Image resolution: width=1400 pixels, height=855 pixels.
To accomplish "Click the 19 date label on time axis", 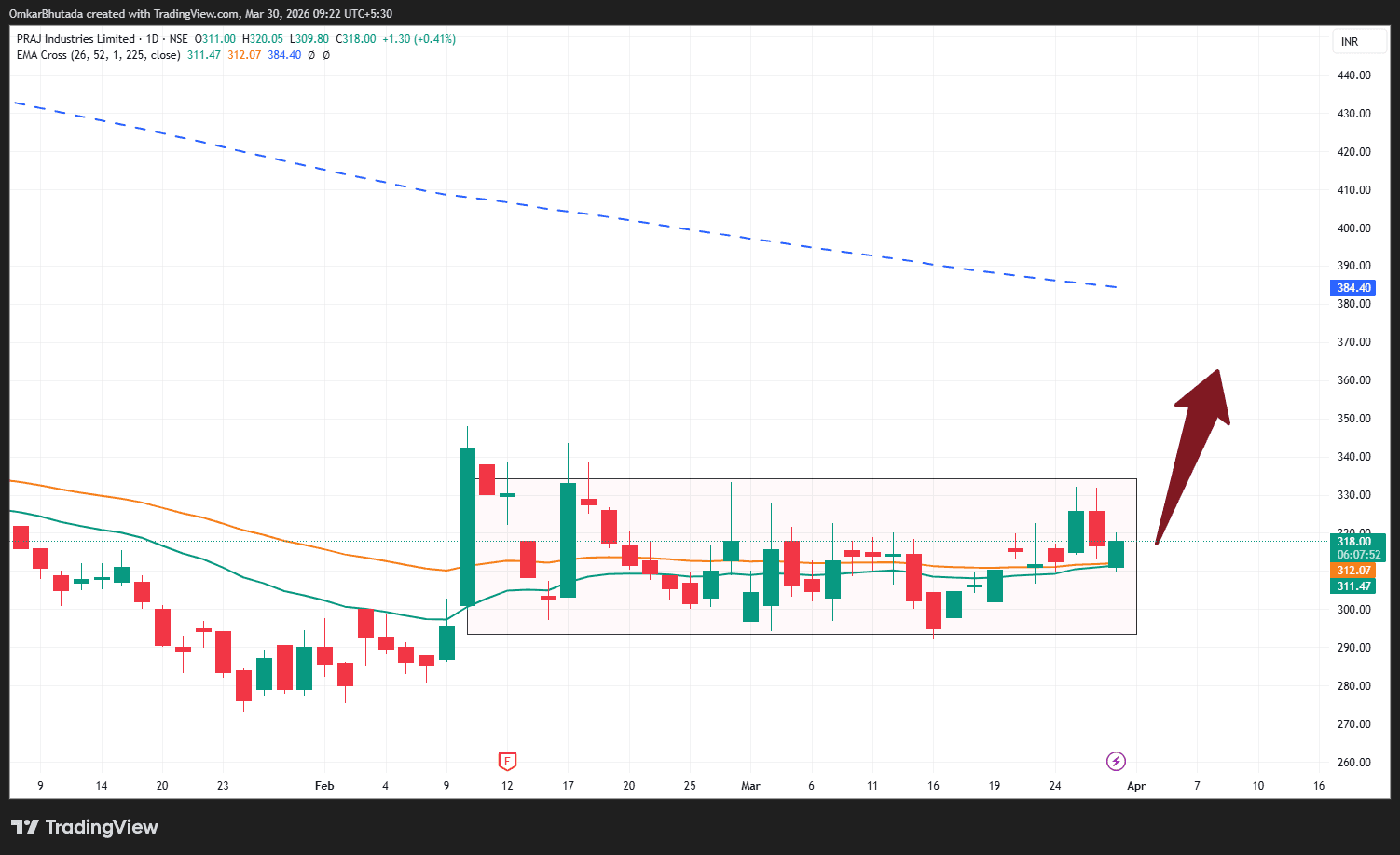I will pos(995,786).
